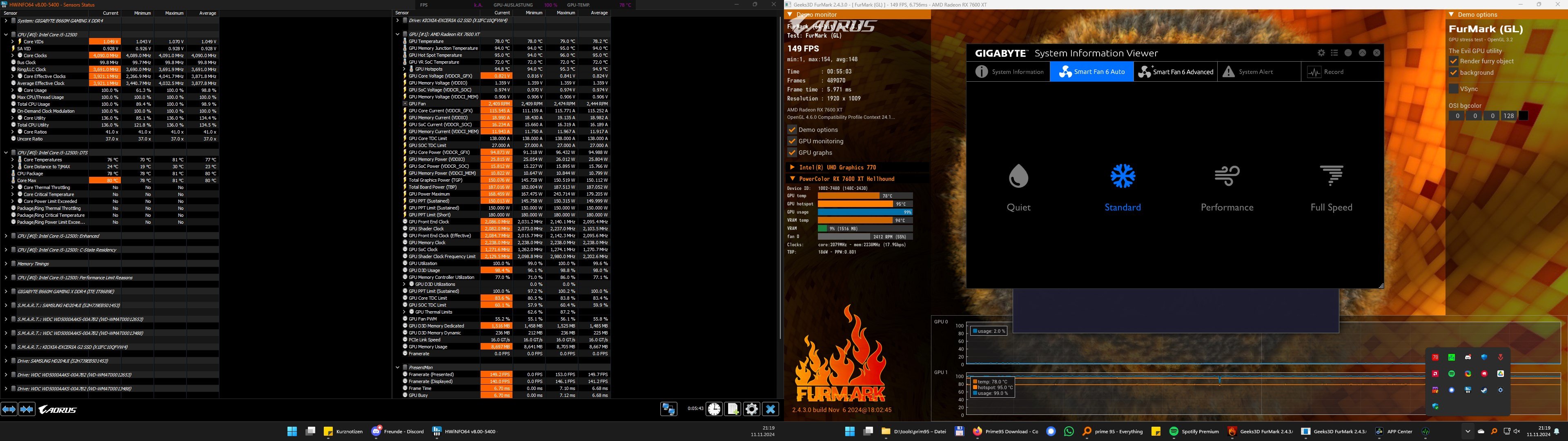1568x441 pixels.
Task: Open WhatsApp on right taskbar
Action: coord(1069,431)
